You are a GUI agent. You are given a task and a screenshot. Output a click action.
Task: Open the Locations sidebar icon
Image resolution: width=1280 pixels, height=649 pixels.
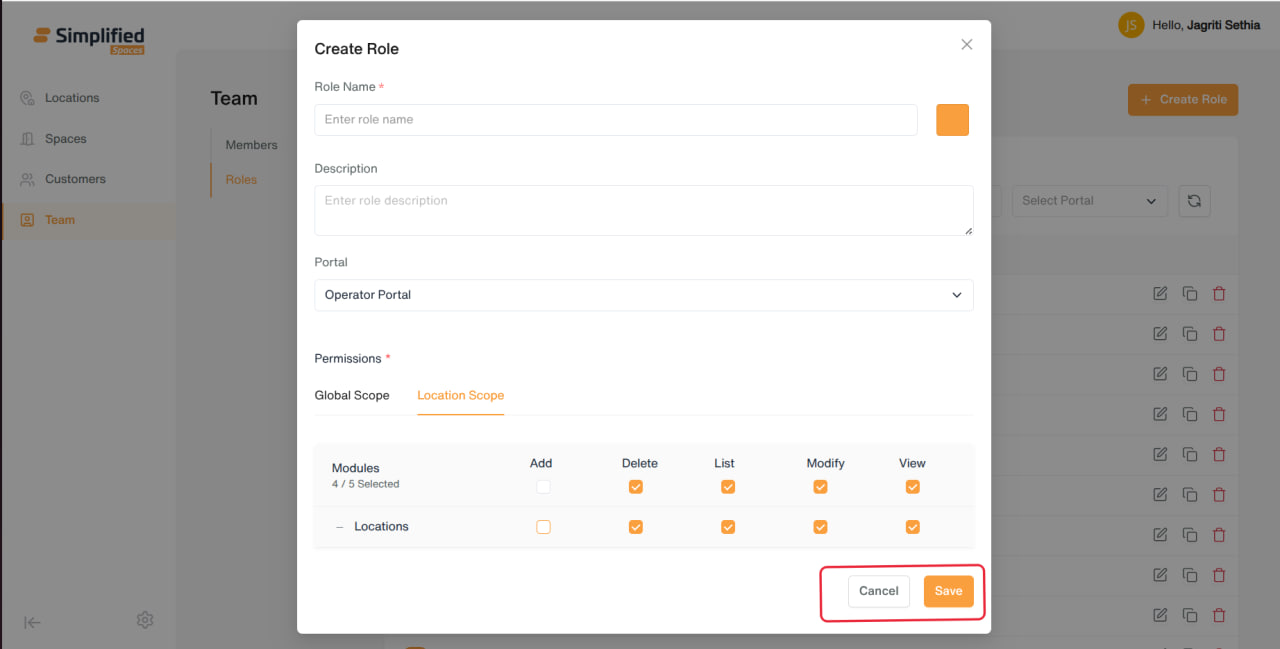pyautogui.click(x=27, y=98)
